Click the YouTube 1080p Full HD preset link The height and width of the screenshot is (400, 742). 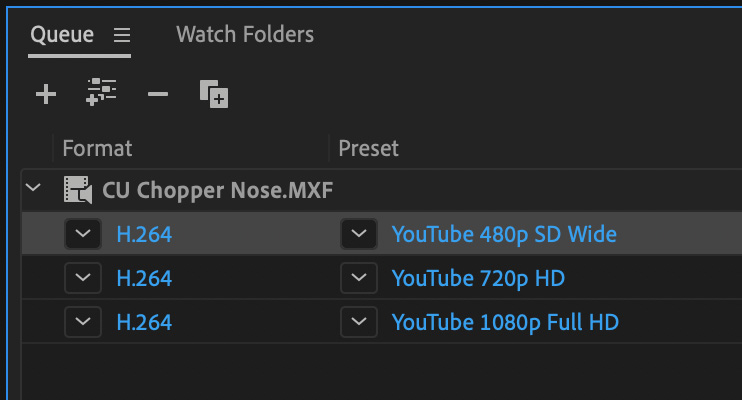505,322
